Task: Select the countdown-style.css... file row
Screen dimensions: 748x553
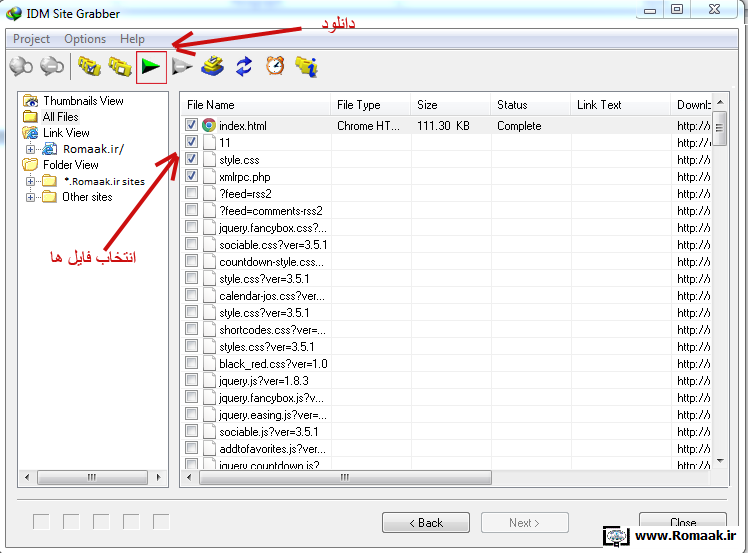Action: coord(446,262)
